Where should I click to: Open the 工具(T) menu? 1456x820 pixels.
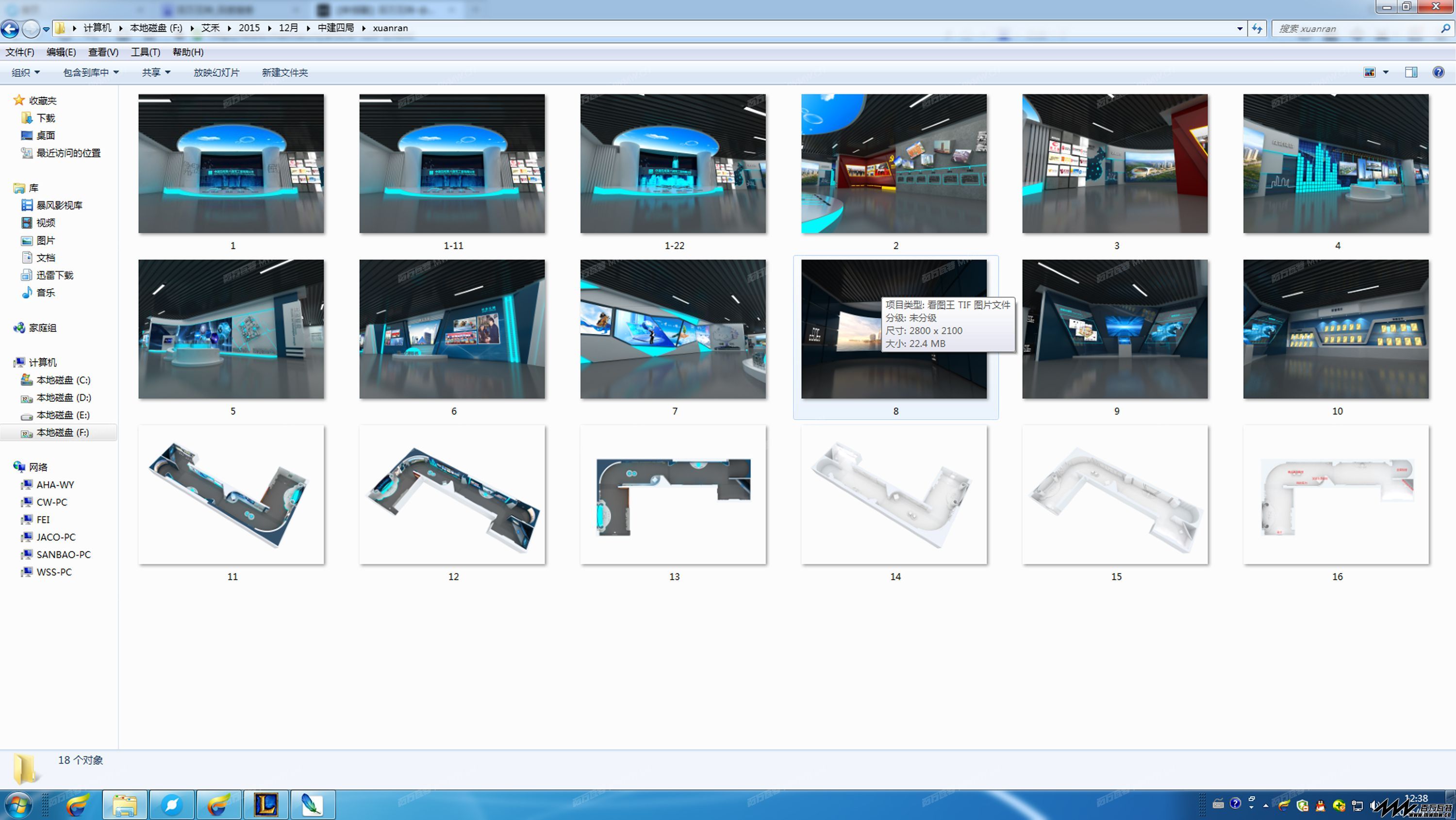[145, 52]
